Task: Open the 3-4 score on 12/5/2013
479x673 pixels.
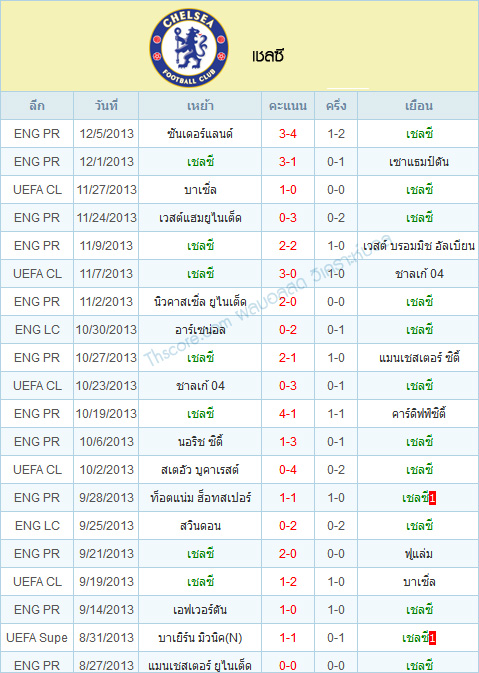Action: tap(288, 134)
